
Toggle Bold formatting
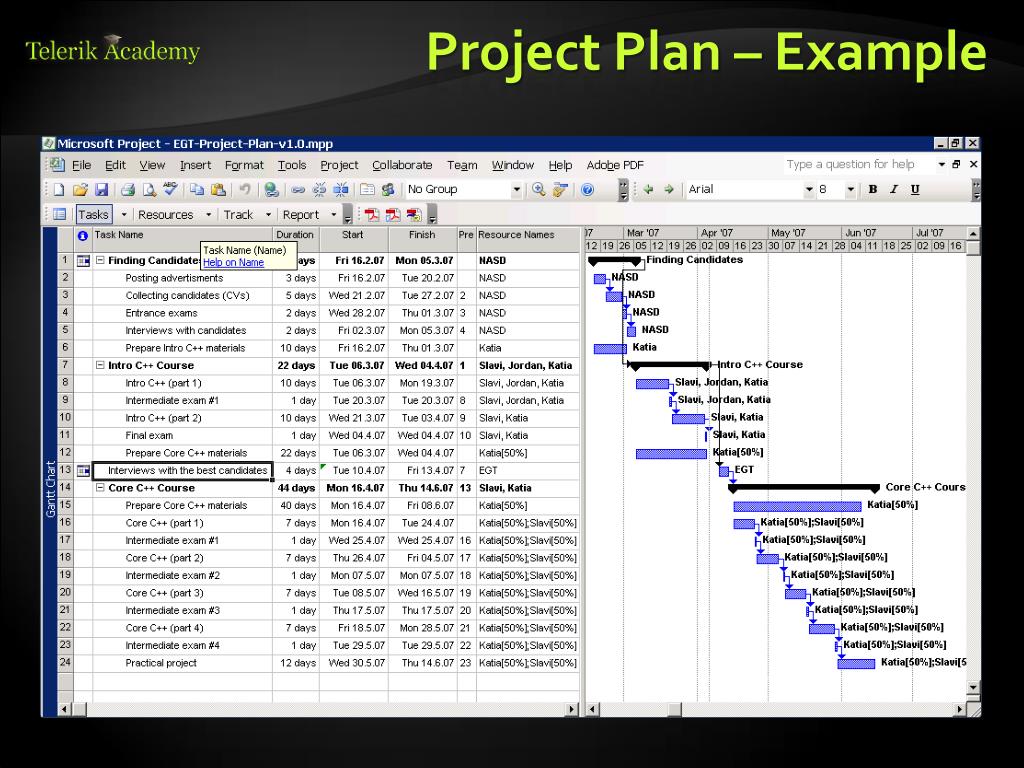tap(872, 189)
